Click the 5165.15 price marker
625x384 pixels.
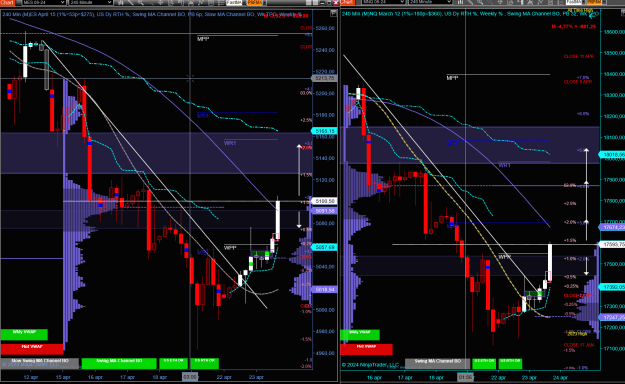pyautogui.click(x=324, y=131)
